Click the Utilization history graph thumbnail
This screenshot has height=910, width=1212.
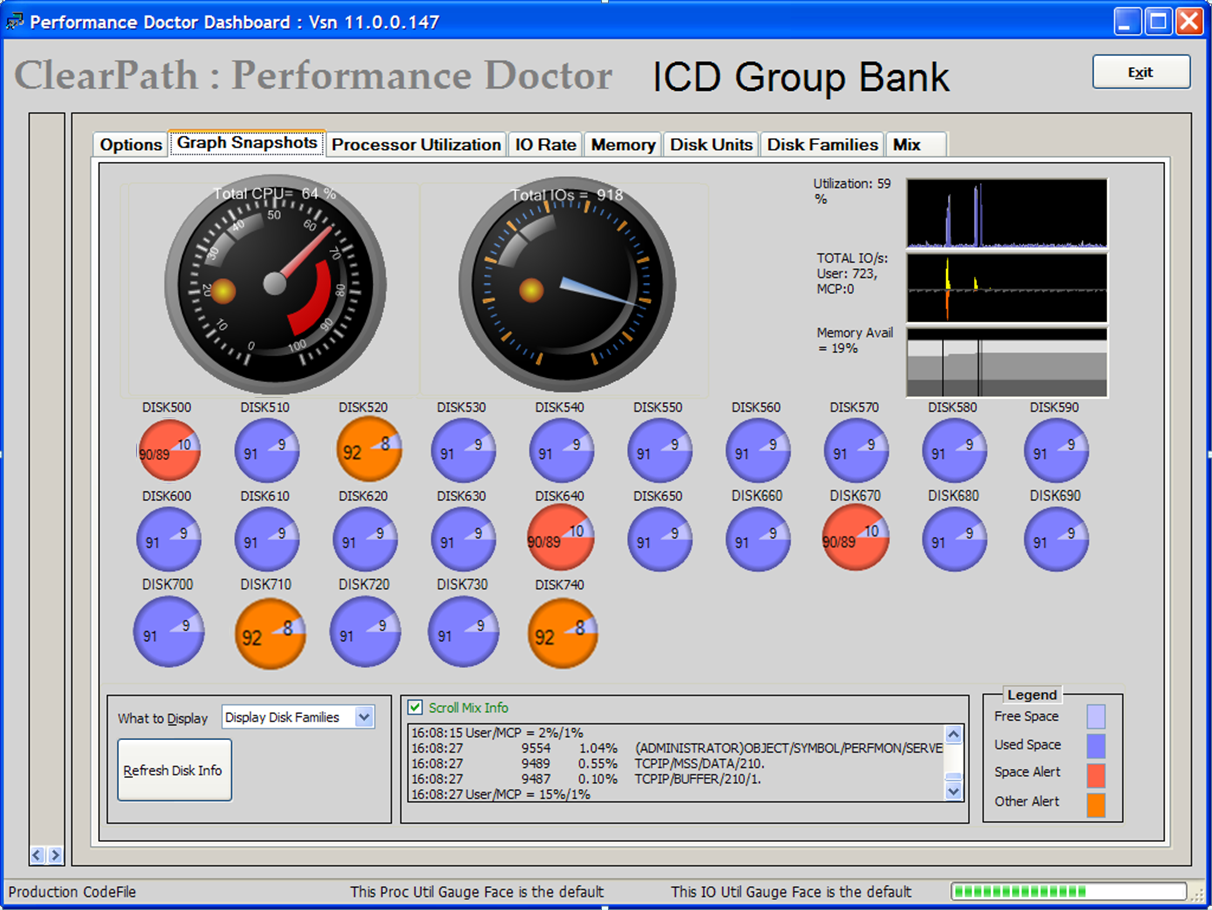(1007, 213)
